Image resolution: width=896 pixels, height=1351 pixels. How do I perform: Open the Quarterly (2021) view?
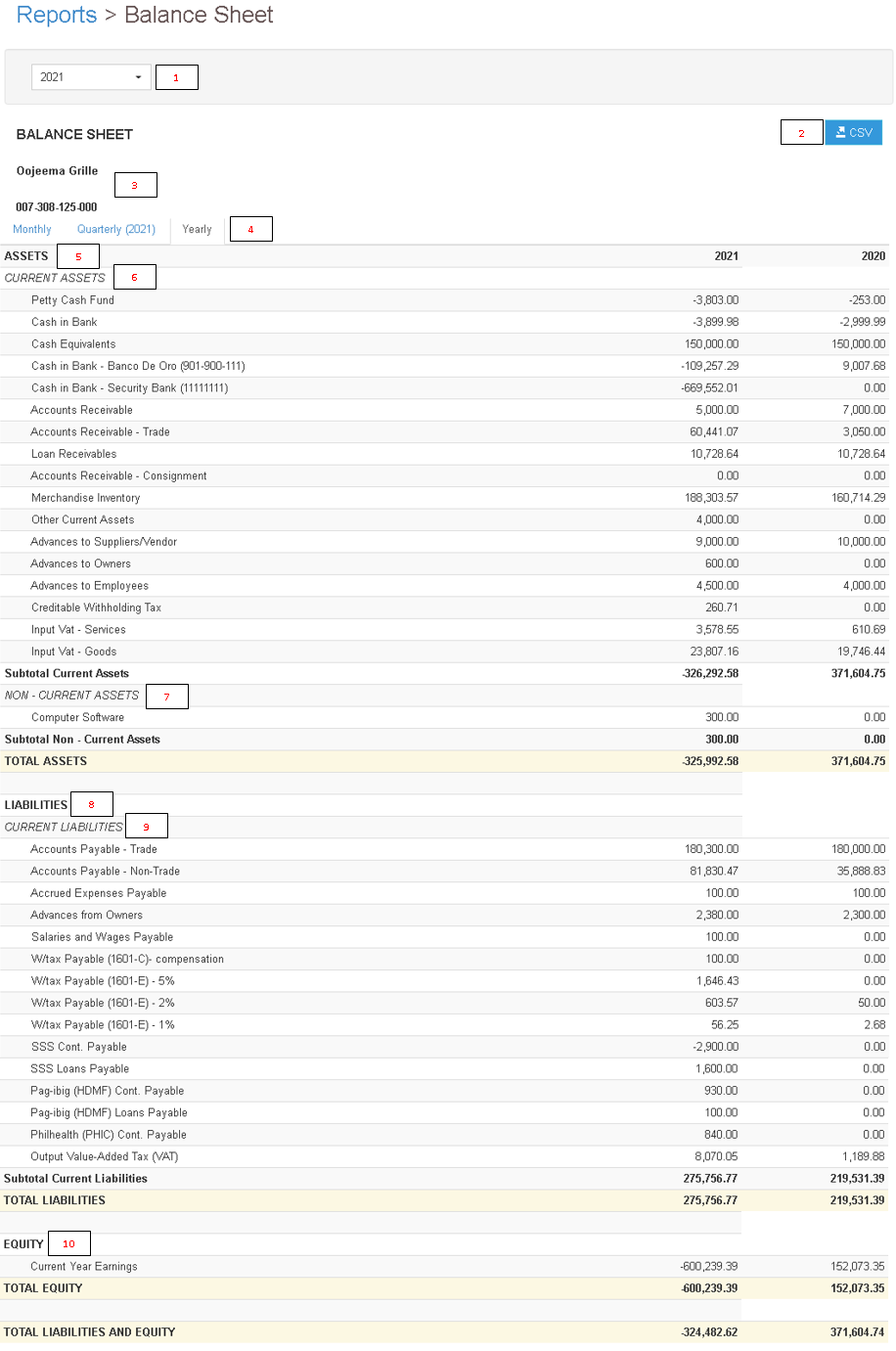pos(115,229)
